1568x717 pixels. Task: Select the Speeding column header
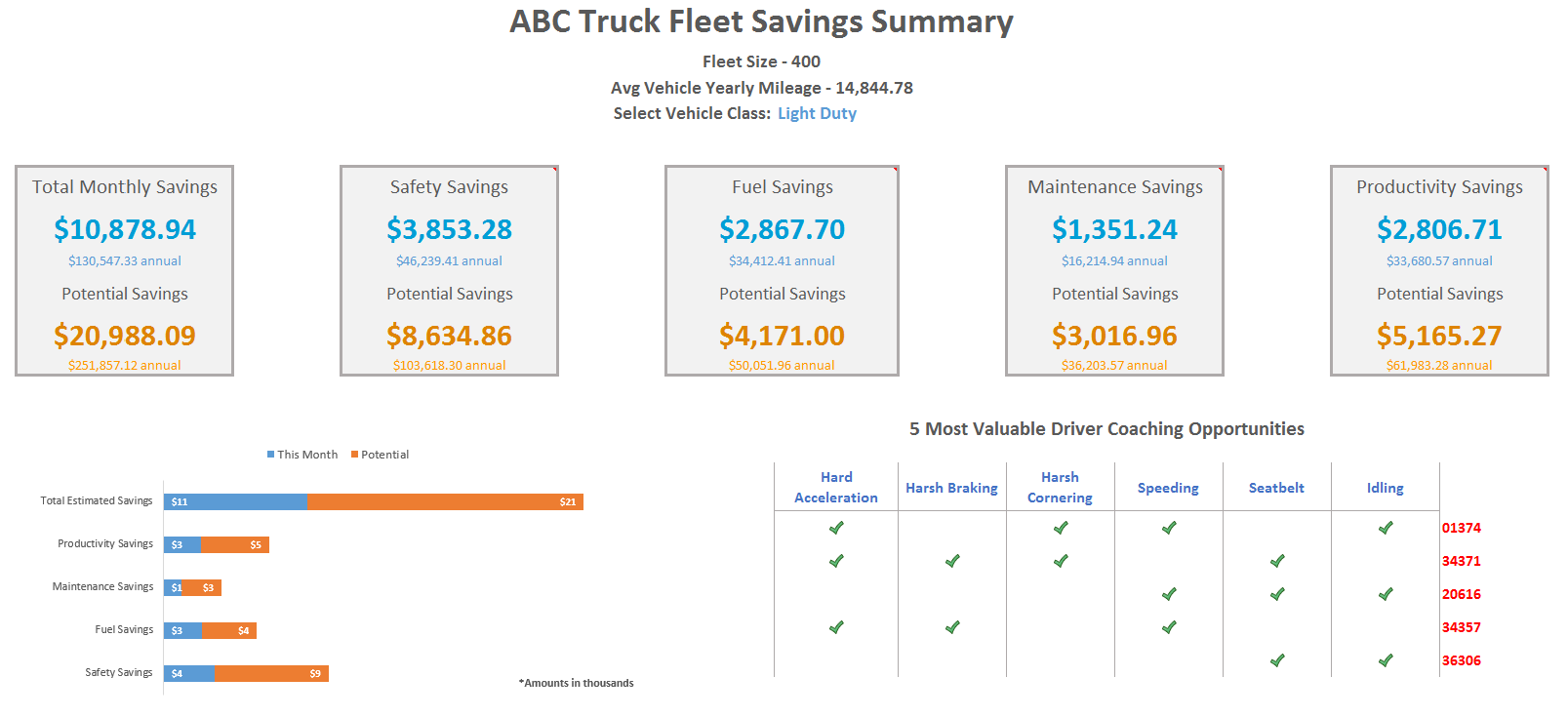coord(1168,488)
